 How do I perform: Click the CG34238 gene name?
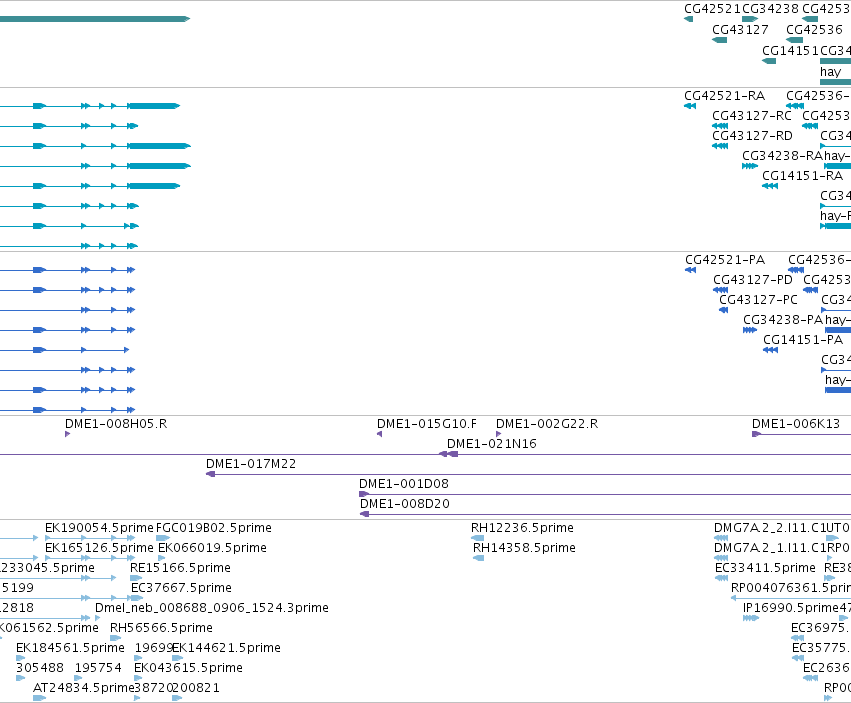770,9
